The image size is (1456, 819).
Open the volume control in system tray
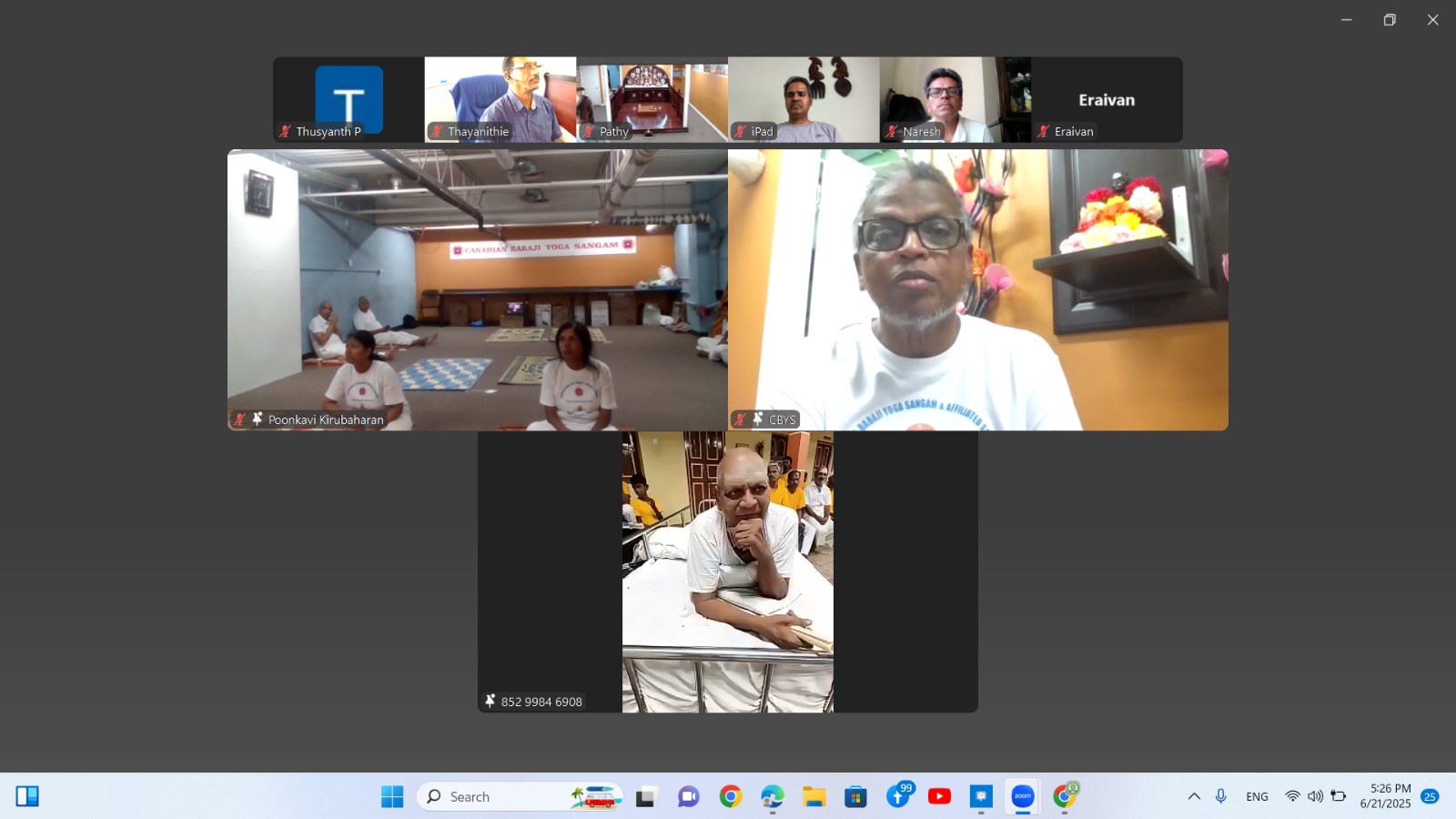(x=1315, y=796)
